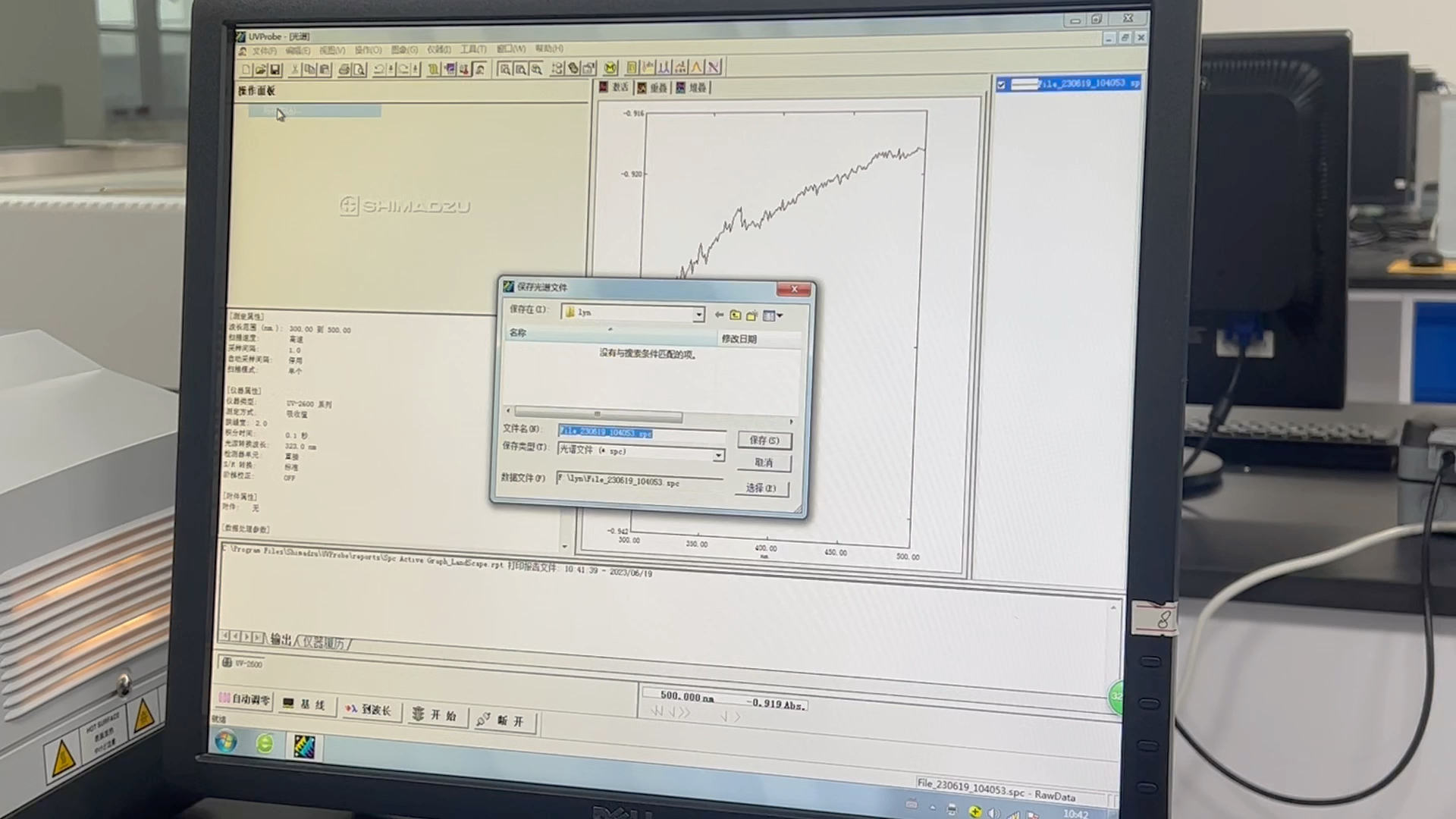Click the Open file icon in toolbar

pos(260,70)
